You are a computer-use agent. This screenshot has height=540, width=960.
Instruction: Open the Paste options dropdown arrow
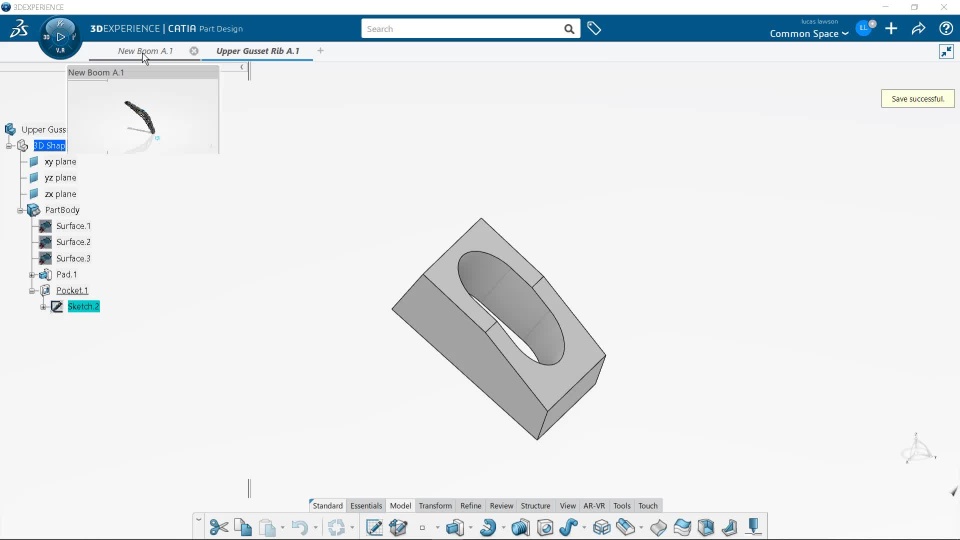[x=282, y=527]
